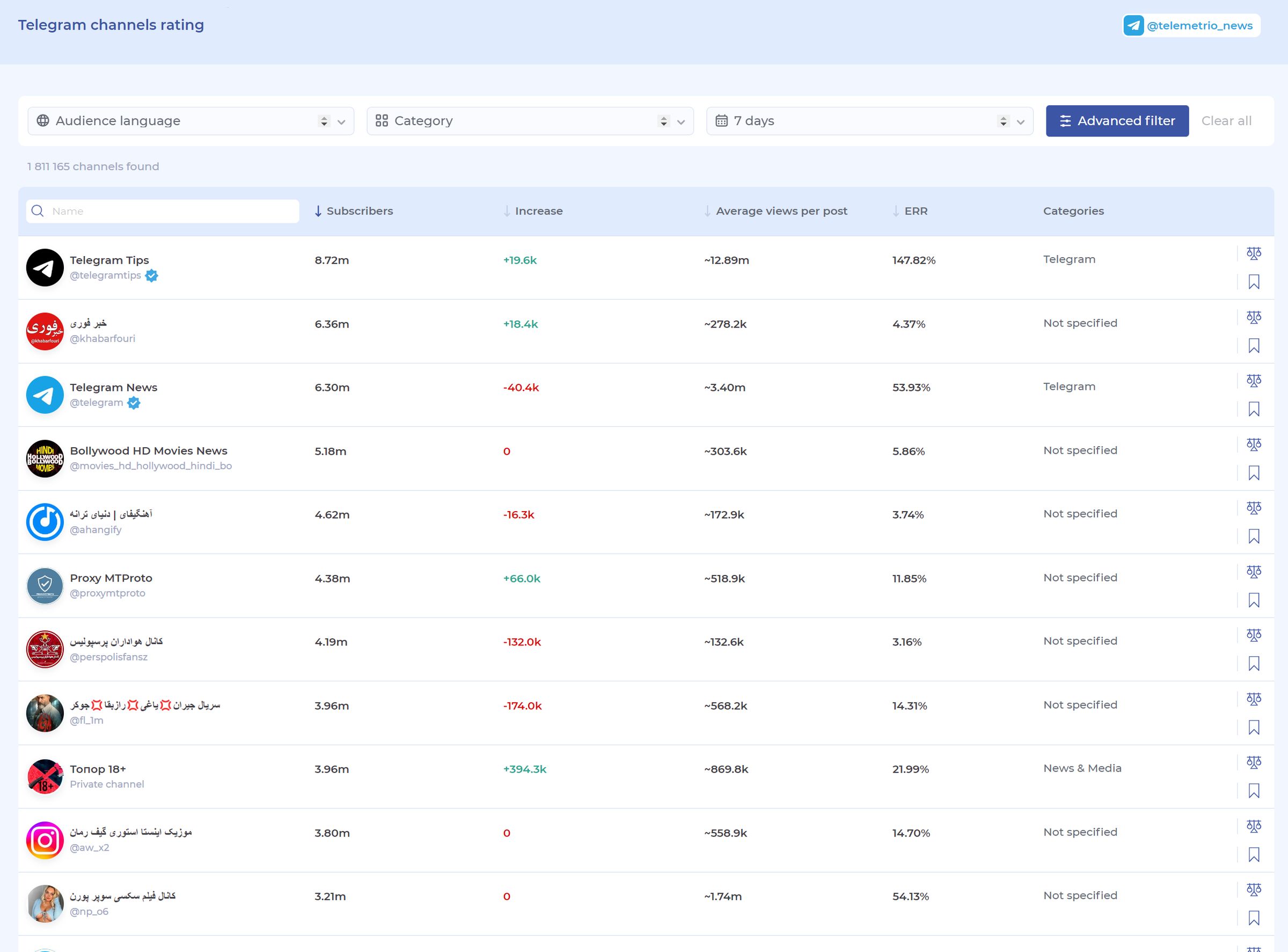This screenshot has width=1288, height=952.
Task: Bookmark the Telegram Tips channel
Action: pos(1254,282)
